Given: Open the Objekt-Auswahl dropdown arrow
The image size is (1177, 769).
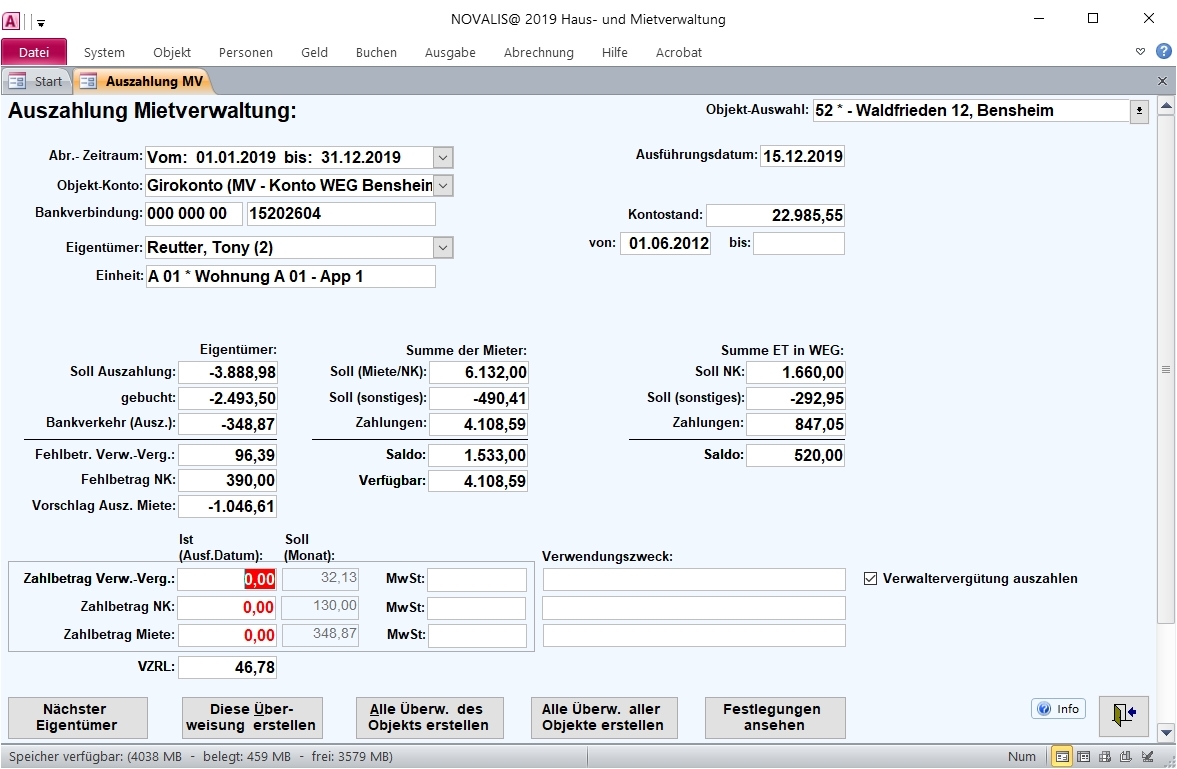Looking at the screenshot, I should pyautogui.click(x=1139, y=111).
